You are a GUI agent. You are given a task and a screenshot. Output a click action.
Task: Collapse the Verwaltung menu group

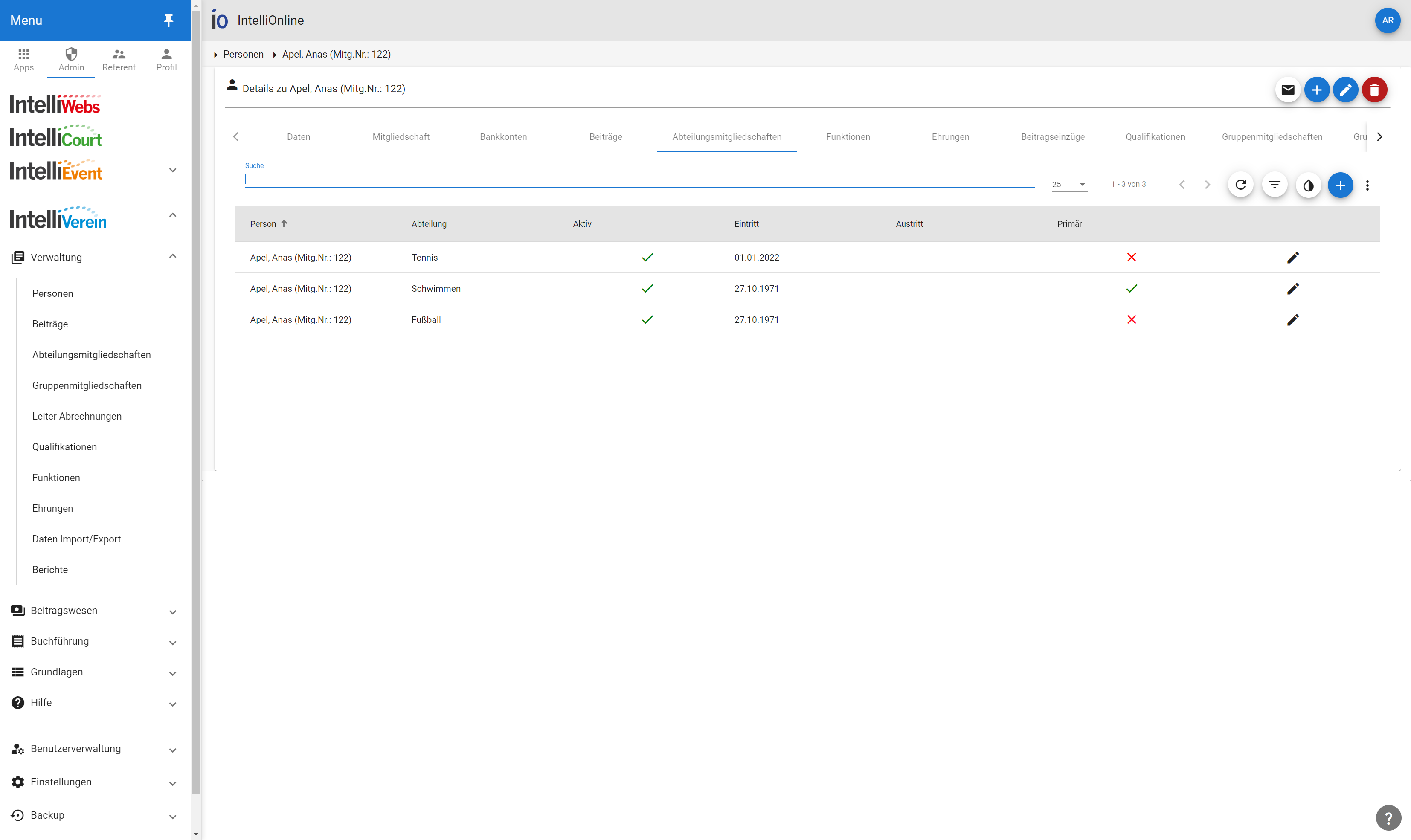[173, 256]
